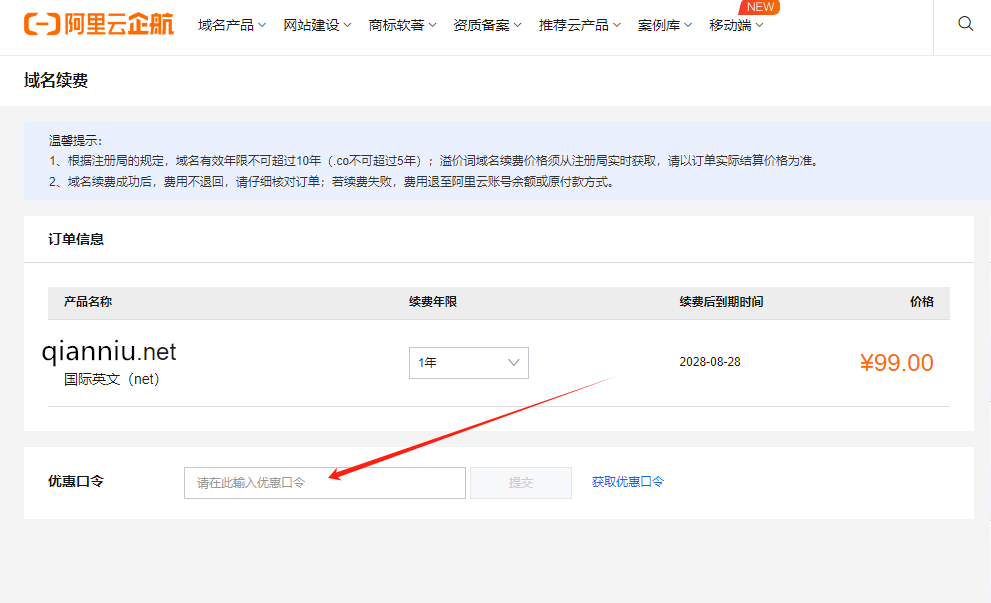
Task: Open the 网站建设 navigation menu
Action: [x=310, y=24]
